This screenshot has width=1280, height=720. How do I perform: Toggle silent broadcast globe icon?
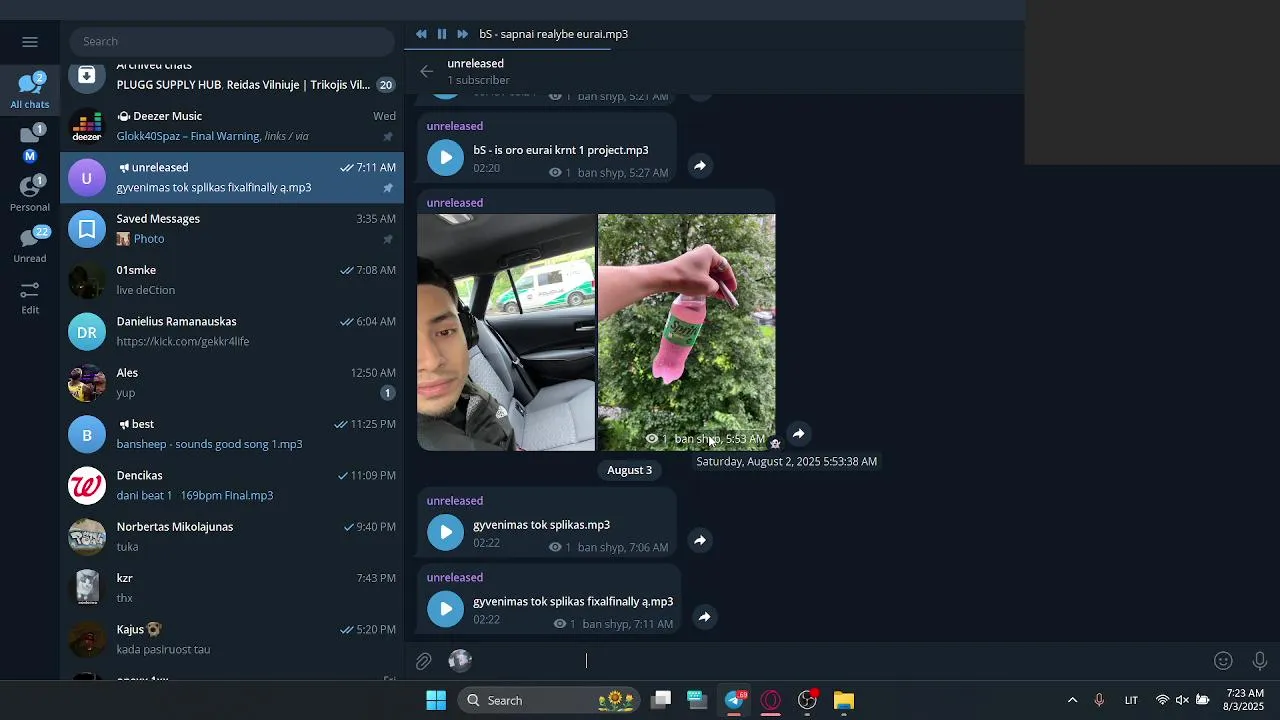(x=460, y=660)
